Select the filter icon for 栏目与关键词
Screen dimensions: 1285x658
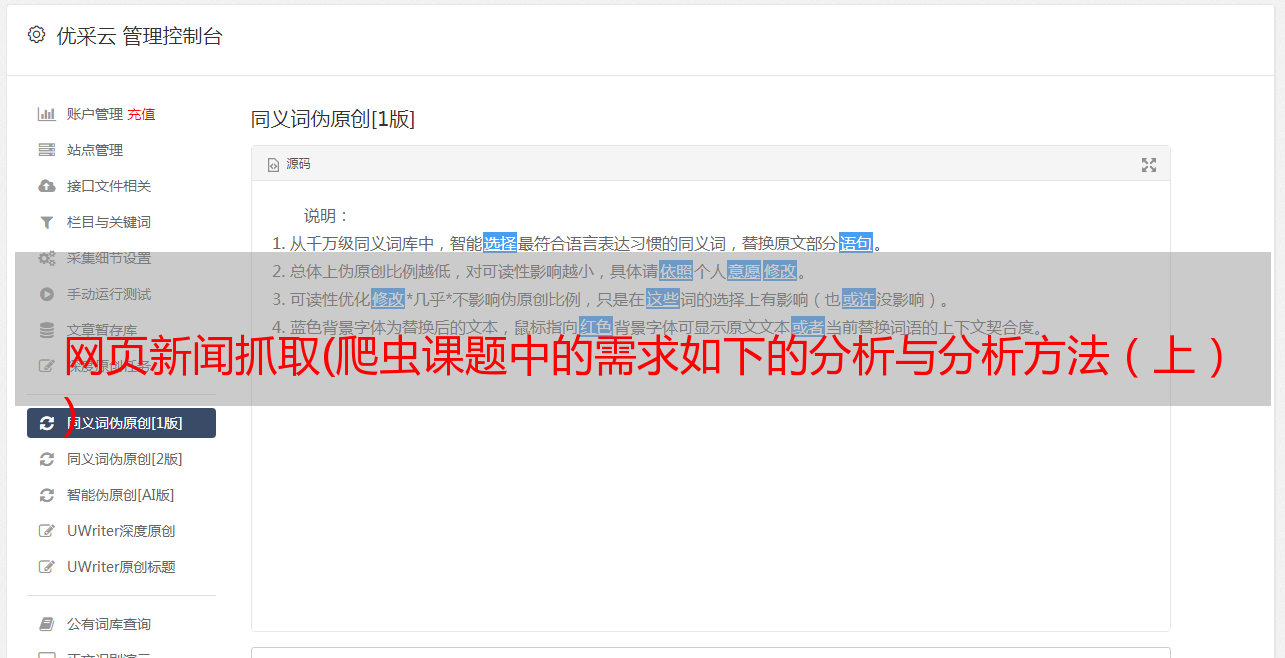tap(46, 222)
